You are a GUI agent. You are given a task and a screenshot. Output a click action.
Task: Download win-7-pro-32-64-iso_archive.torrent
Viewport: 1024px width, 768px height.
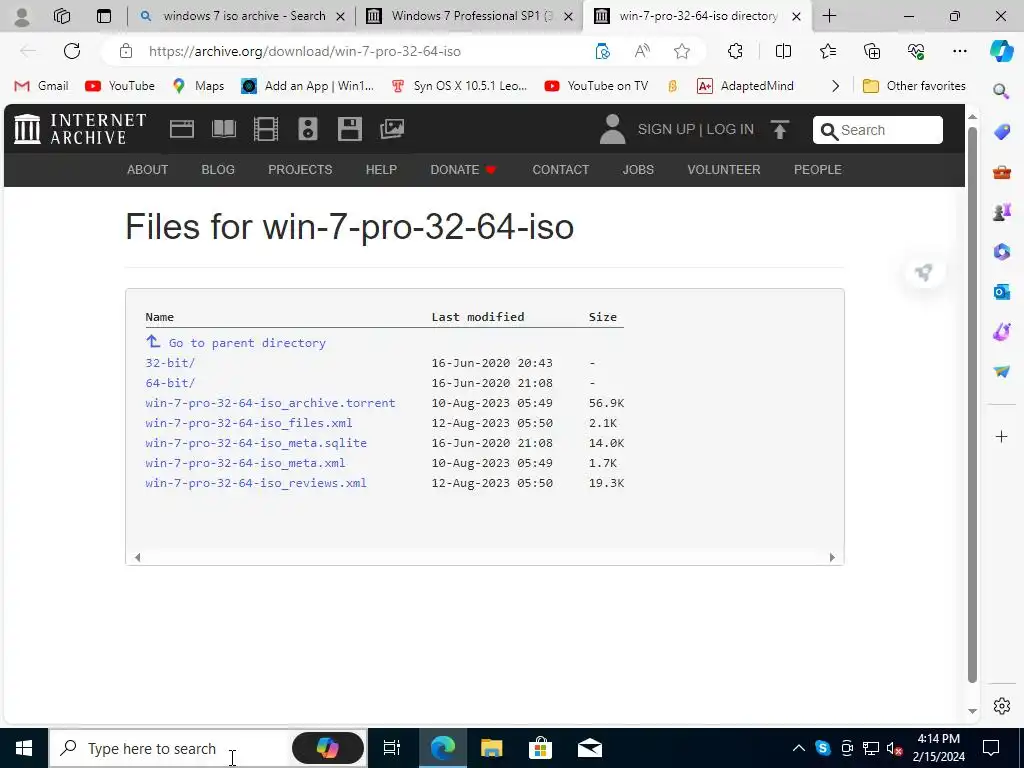click(x=270, y=403)
